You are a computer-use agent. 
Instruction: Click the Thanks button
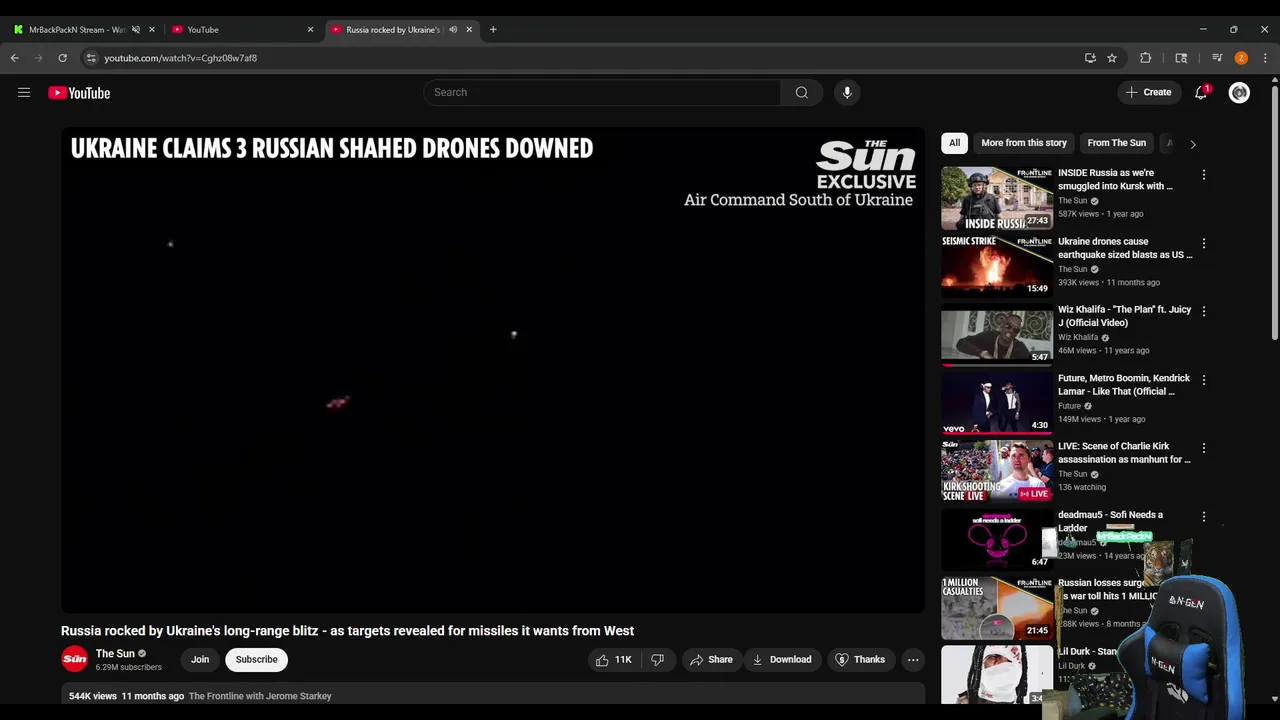click(x=860, y=660)
